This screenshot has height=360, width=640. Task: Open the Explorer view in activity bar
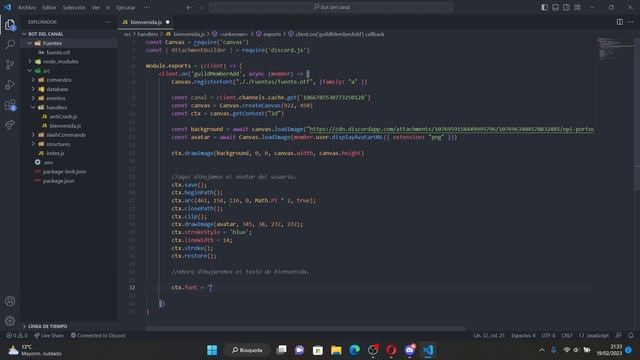pyautogui.click(x=10, y=25)
